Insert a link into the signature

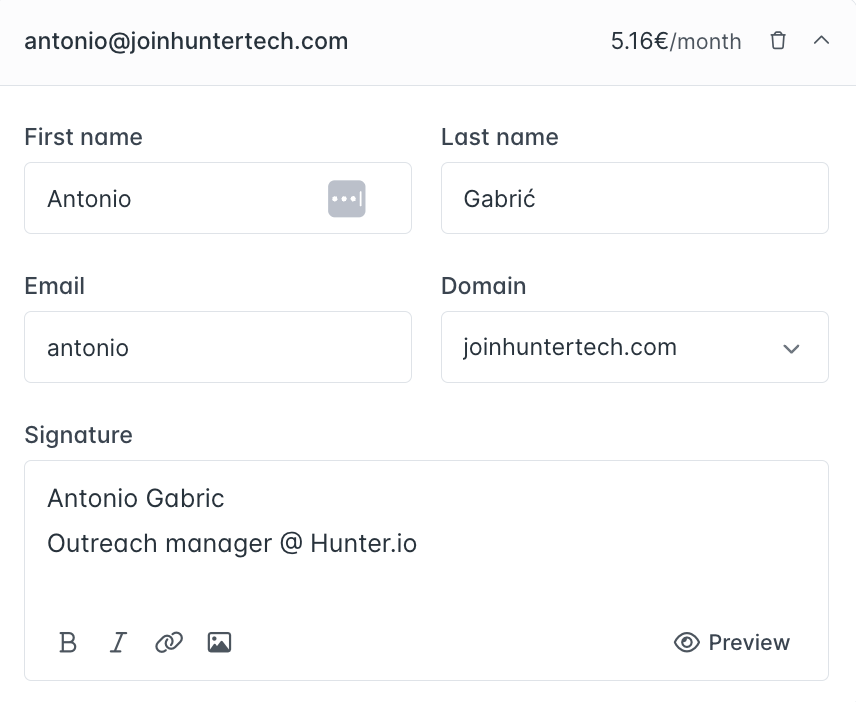pyautogui.click(x=169, y=642)
